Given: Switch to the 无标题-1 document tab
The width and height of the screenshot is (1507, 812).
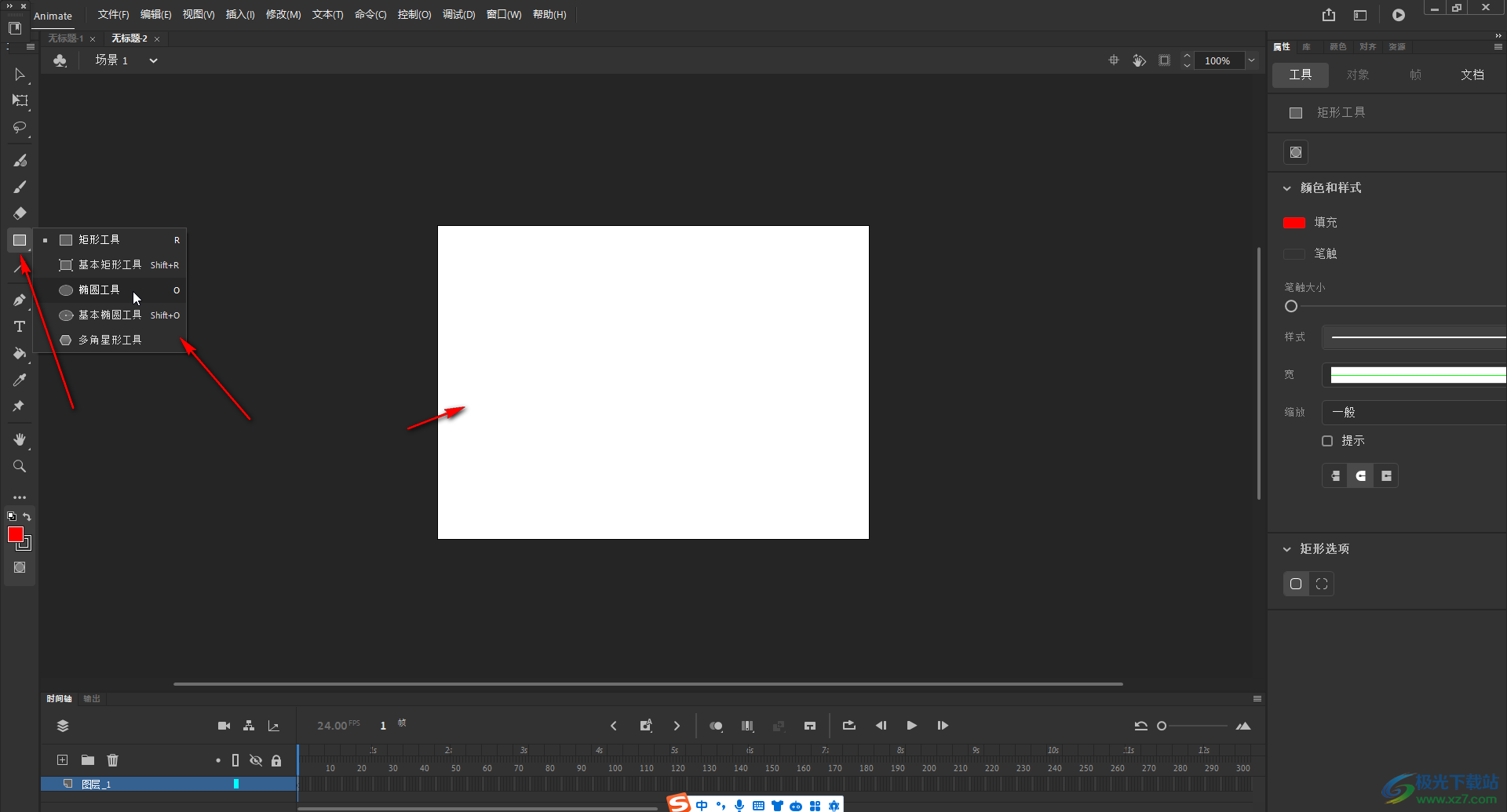Looking at the screenshot, I should (65, 38).
